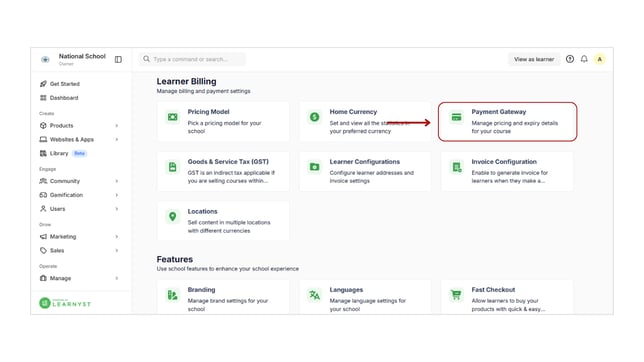Expand the Manage chevron

click(x=117, y=279)
